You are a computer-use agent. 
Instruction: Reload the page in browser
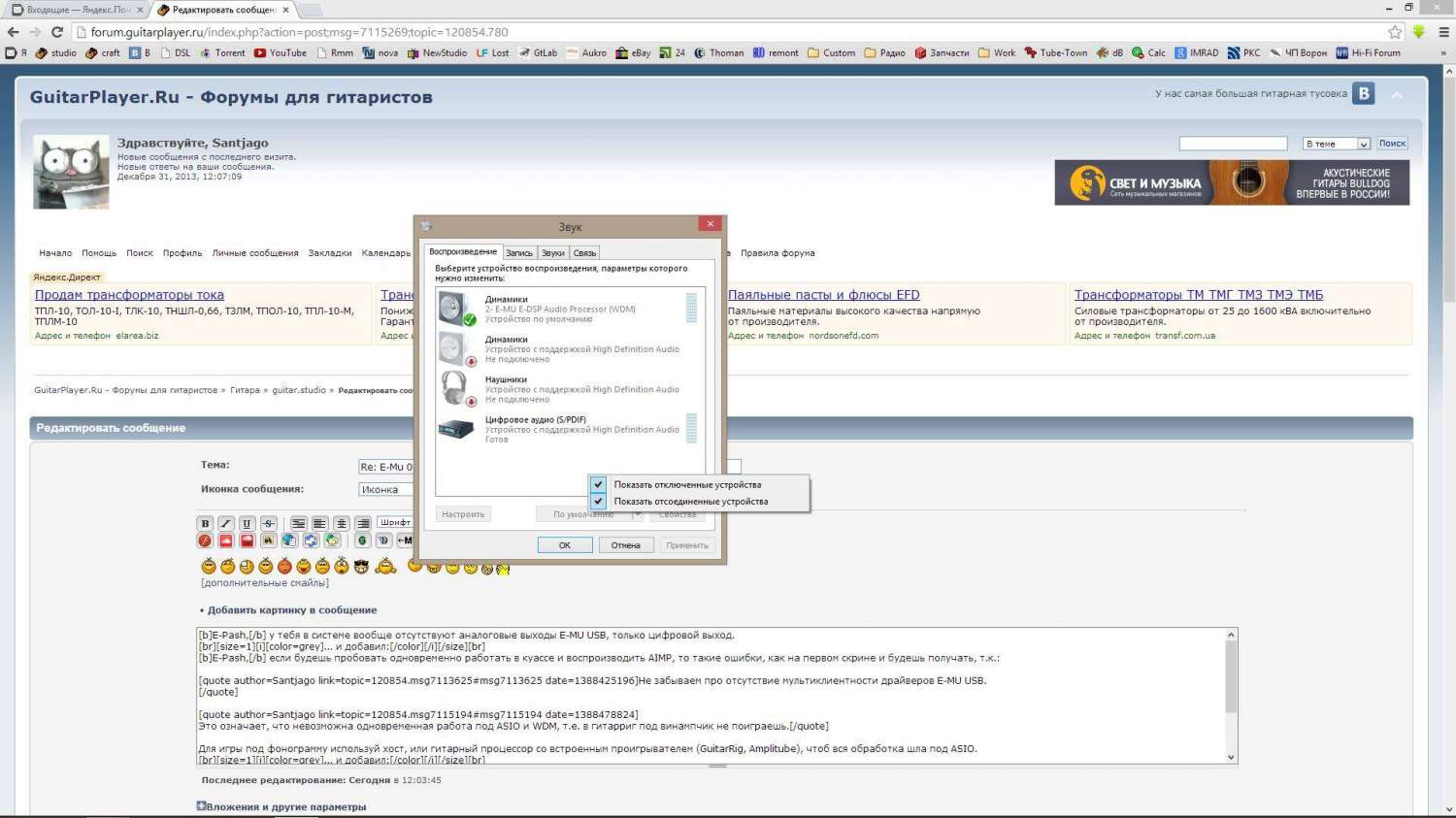pyautogui.click(x=57, y=32)
